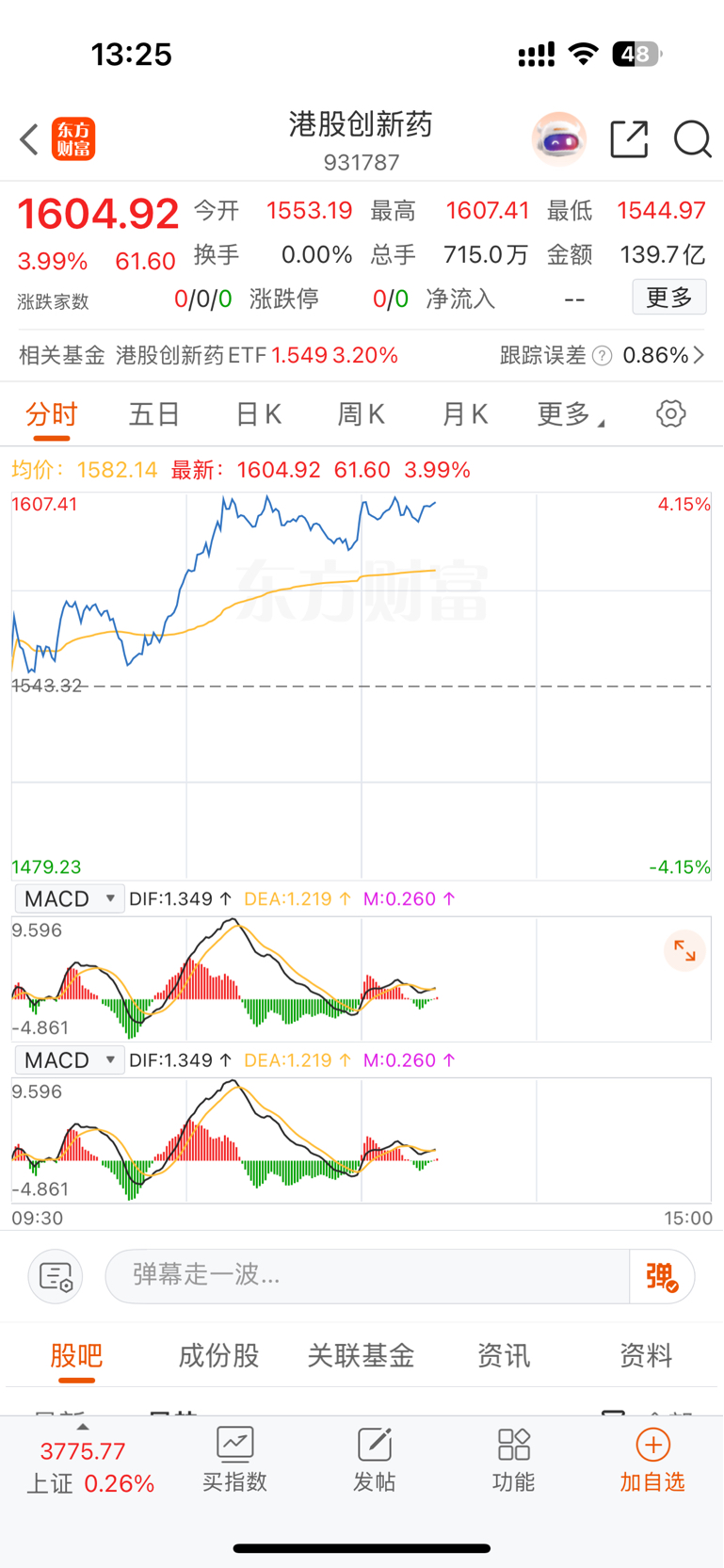Expand MACD chart to fullscreen
This screenshot has width=724, height=1568.
(684, 951)
